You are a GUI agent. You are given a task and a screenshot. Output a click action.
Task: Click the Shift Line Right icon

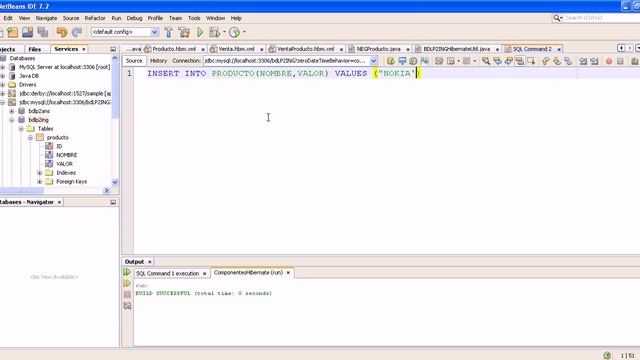[x=594, y=61]
